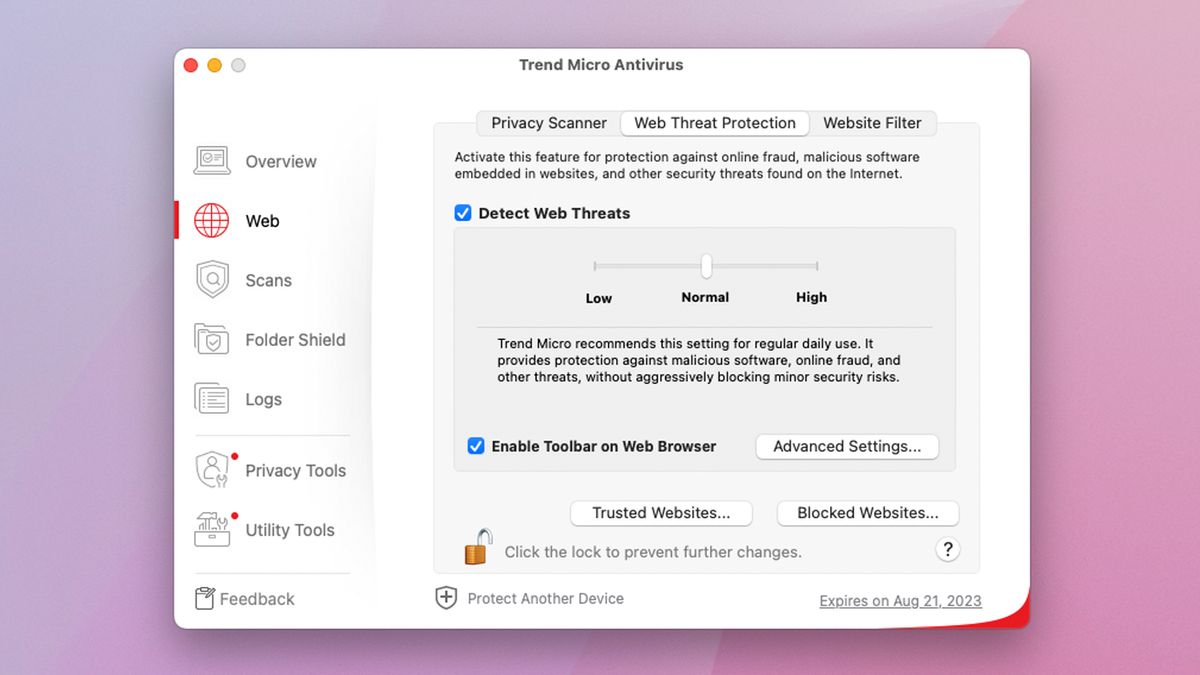Open the Privacy Scanner tab

(x=547, y=123)
